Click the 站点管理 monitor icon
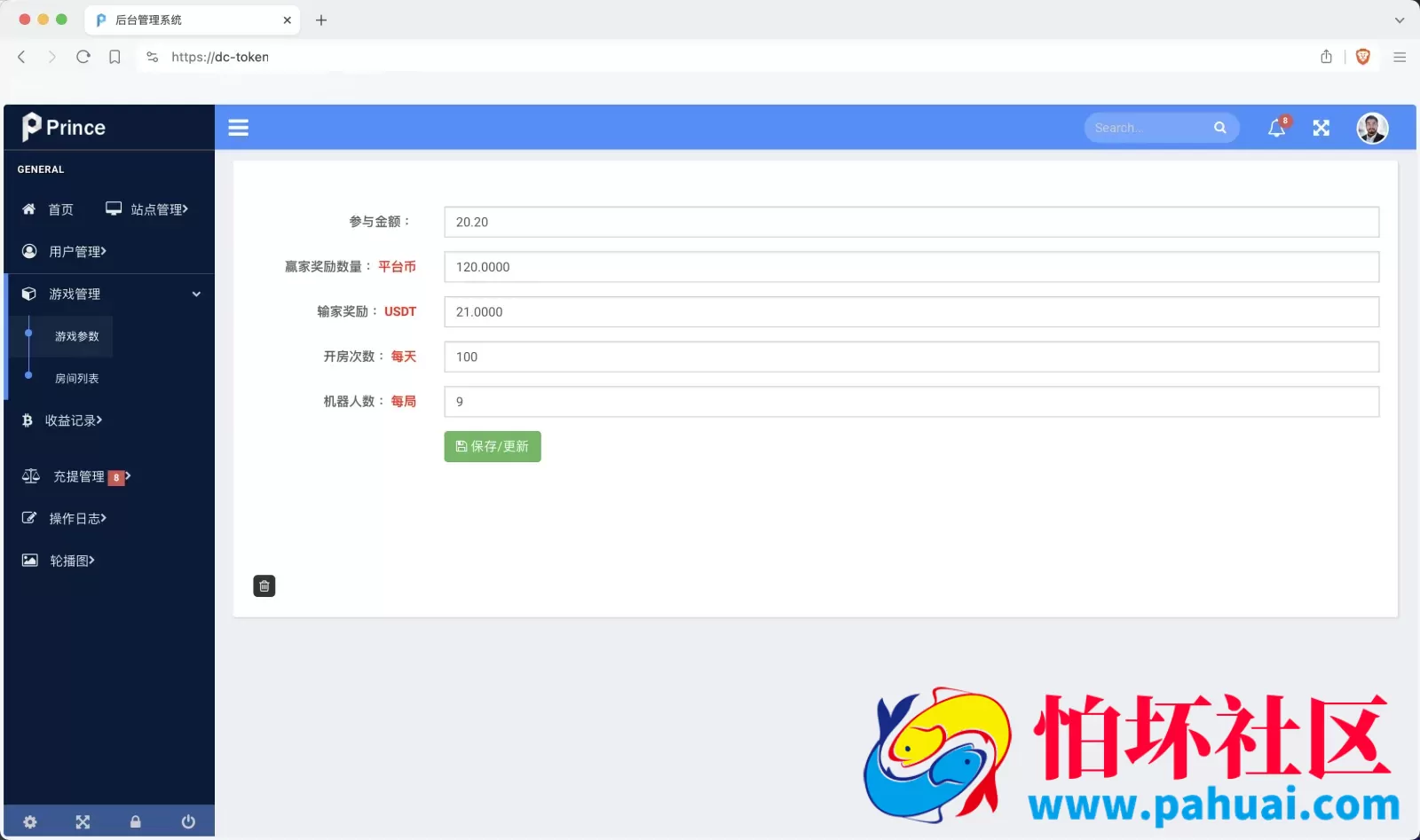Screen dimensions: 1420x840 [x=114, y=208]
